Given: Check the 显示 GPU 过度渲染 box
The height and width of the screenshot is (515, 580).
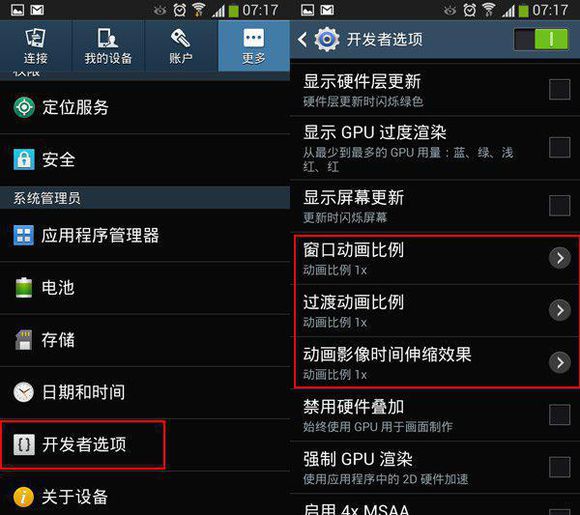Looking at the screenshot, I should click(559, 147).
